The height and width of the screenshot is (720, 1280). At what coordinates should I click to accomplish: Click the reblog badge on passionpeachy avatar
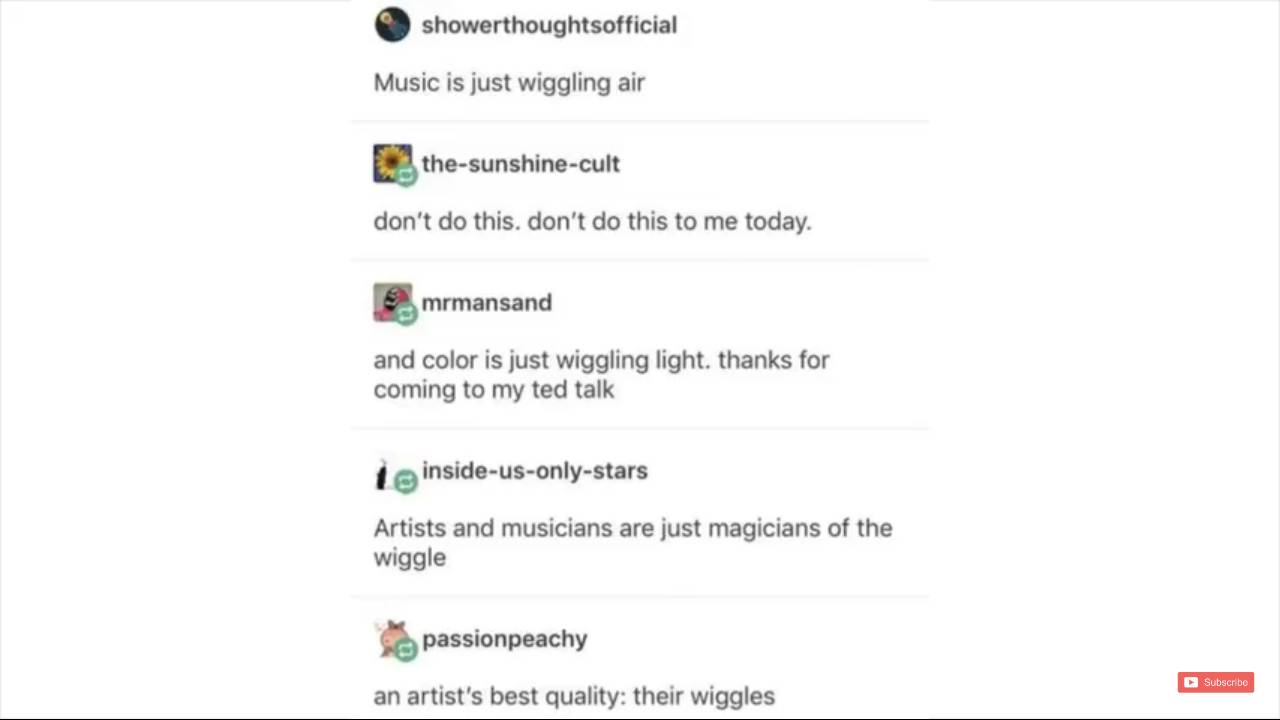[406, 651]
